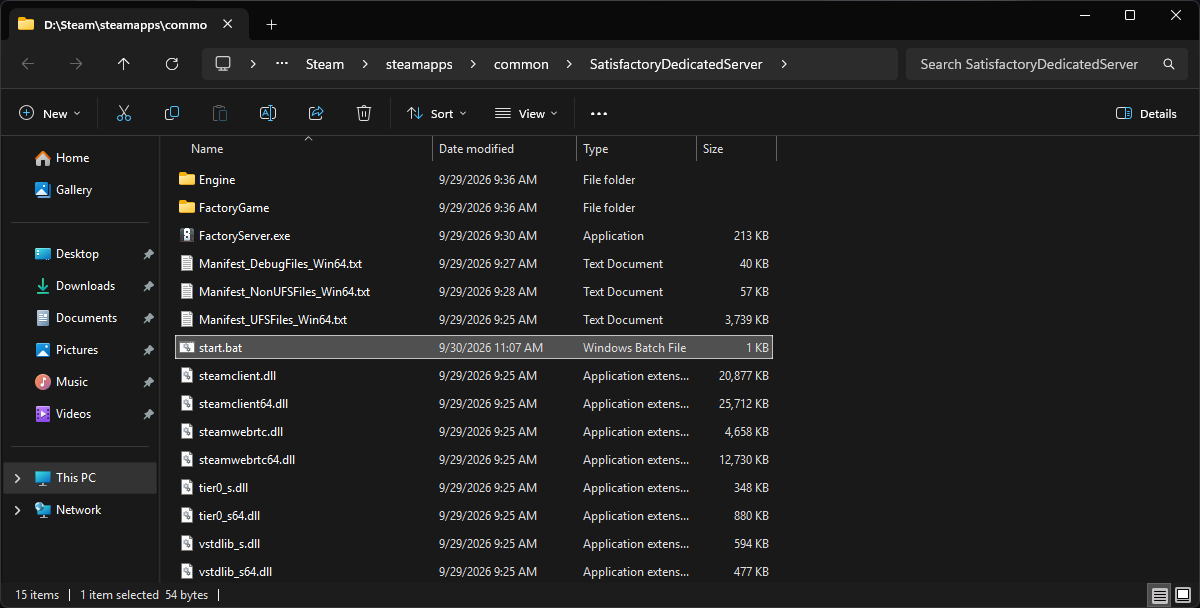Go back with the Back arrow
Screen dimensions: 1200x608
click(x=28, y=64)
